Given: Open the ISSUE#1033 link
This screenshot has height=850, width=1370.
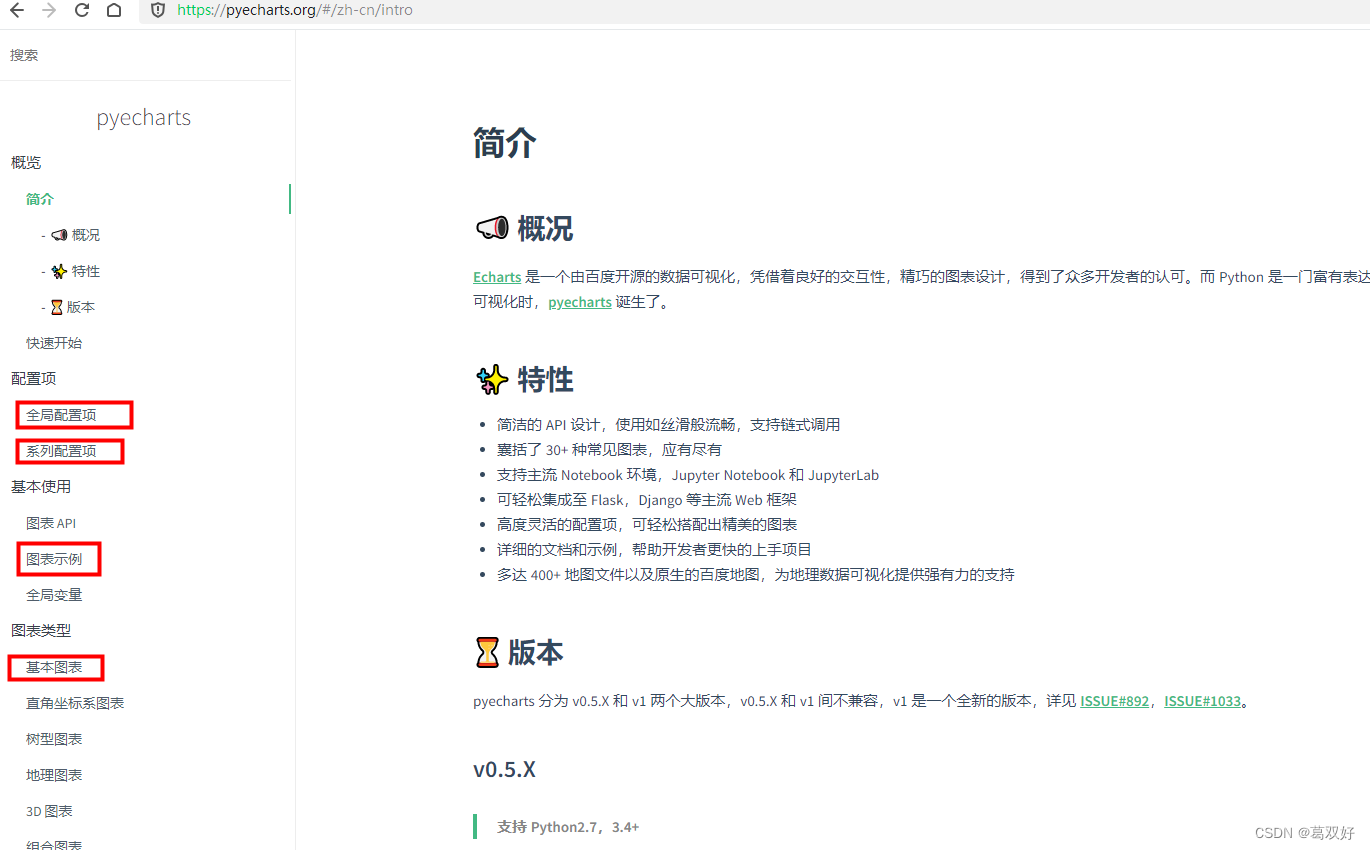Looking at the screenshot, I should point(1202,701).
